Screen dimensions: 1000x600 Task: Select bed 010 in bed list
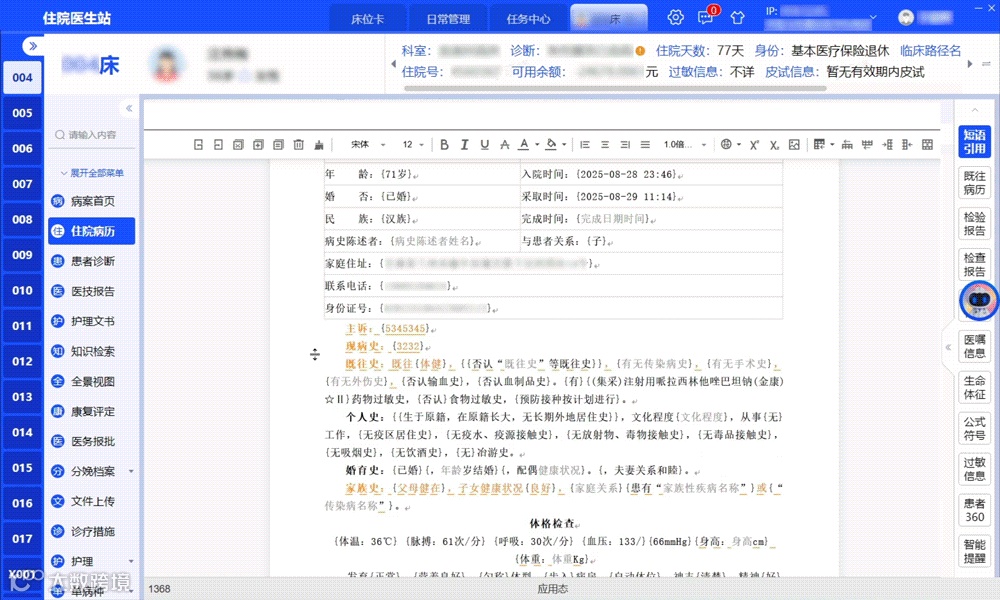tap(22, 291)
